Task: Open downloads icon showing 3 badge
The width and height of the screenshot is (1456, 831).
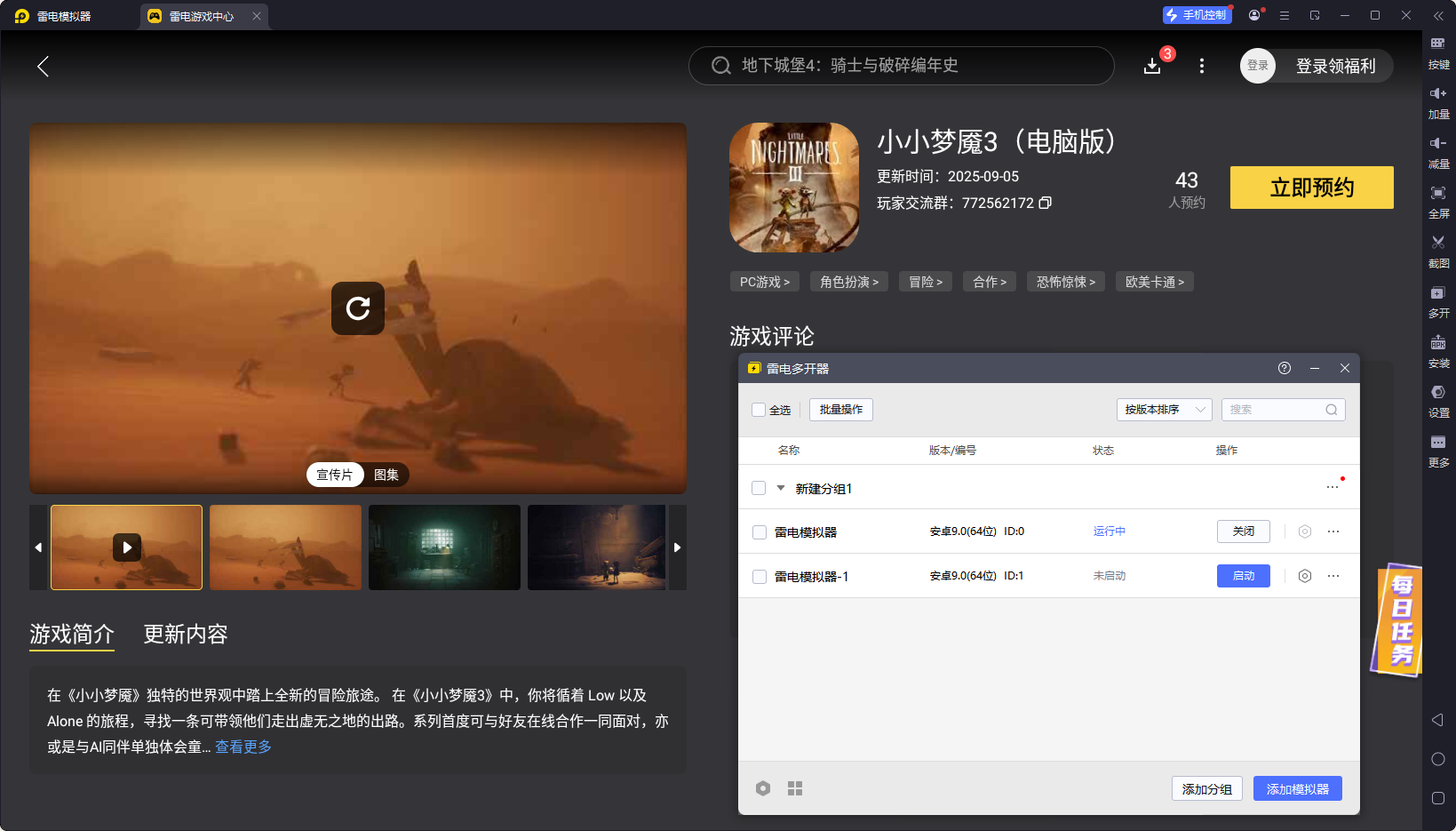Action: (x=1152, y=65)
